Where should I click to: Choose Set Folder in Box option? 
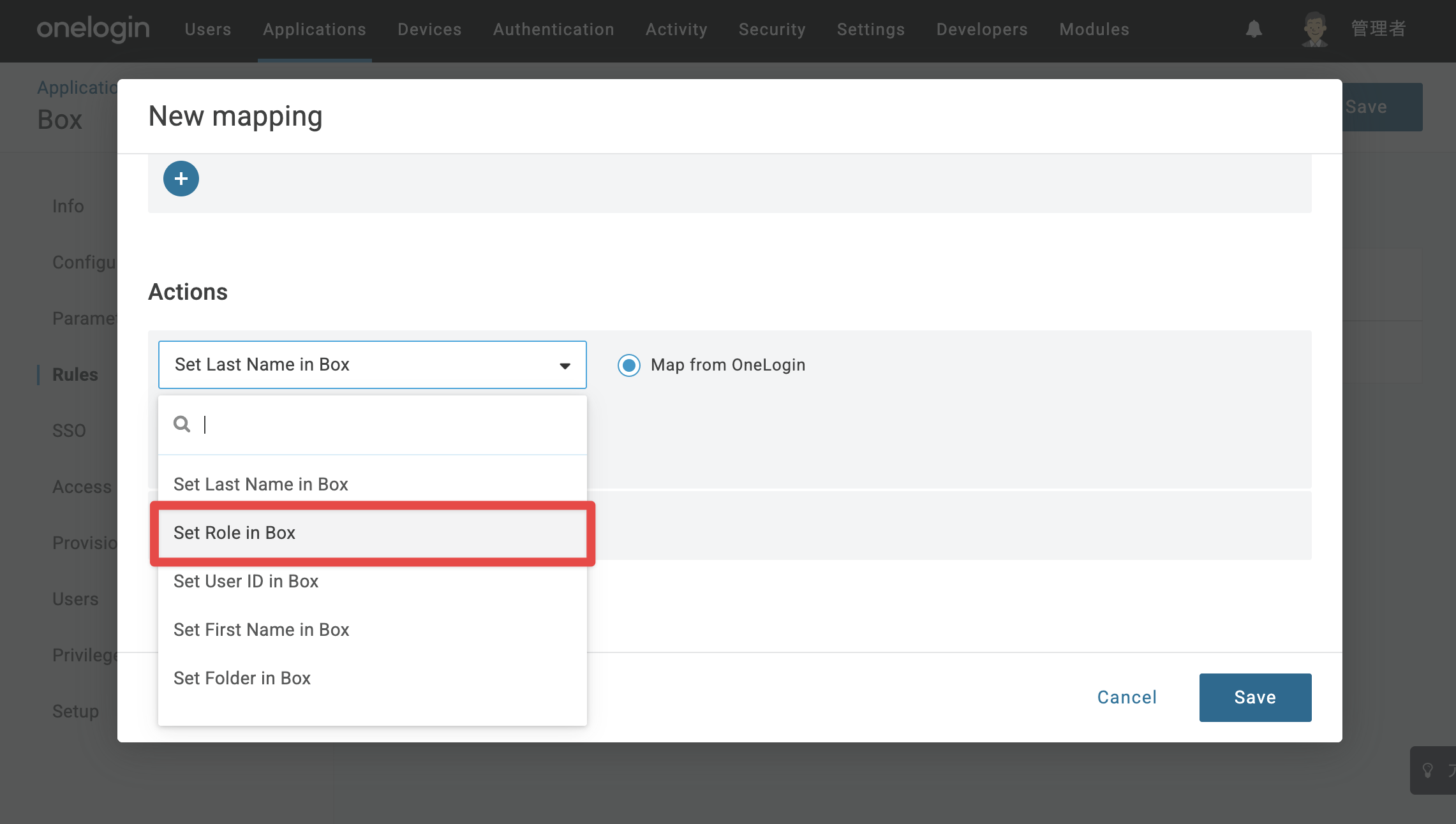click(x=373, y=678)
